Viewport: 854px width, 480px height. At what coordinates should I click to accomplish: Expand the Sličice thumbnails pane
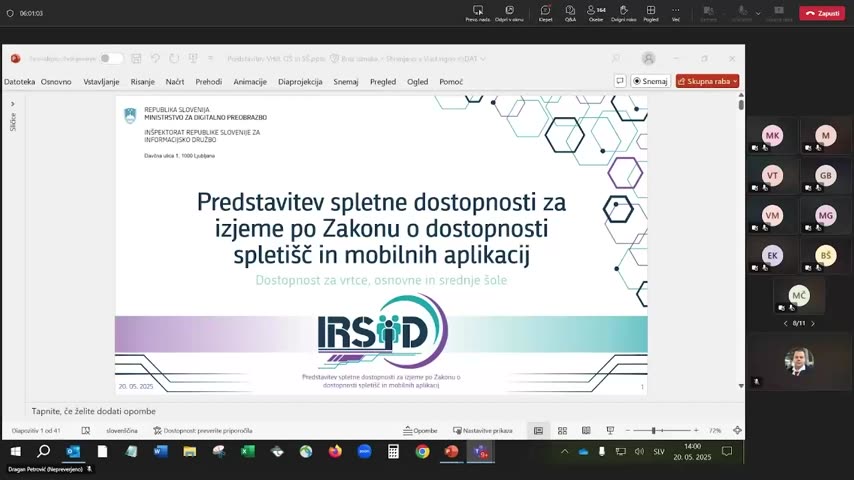pyautogui.click(x=13, y=104)
